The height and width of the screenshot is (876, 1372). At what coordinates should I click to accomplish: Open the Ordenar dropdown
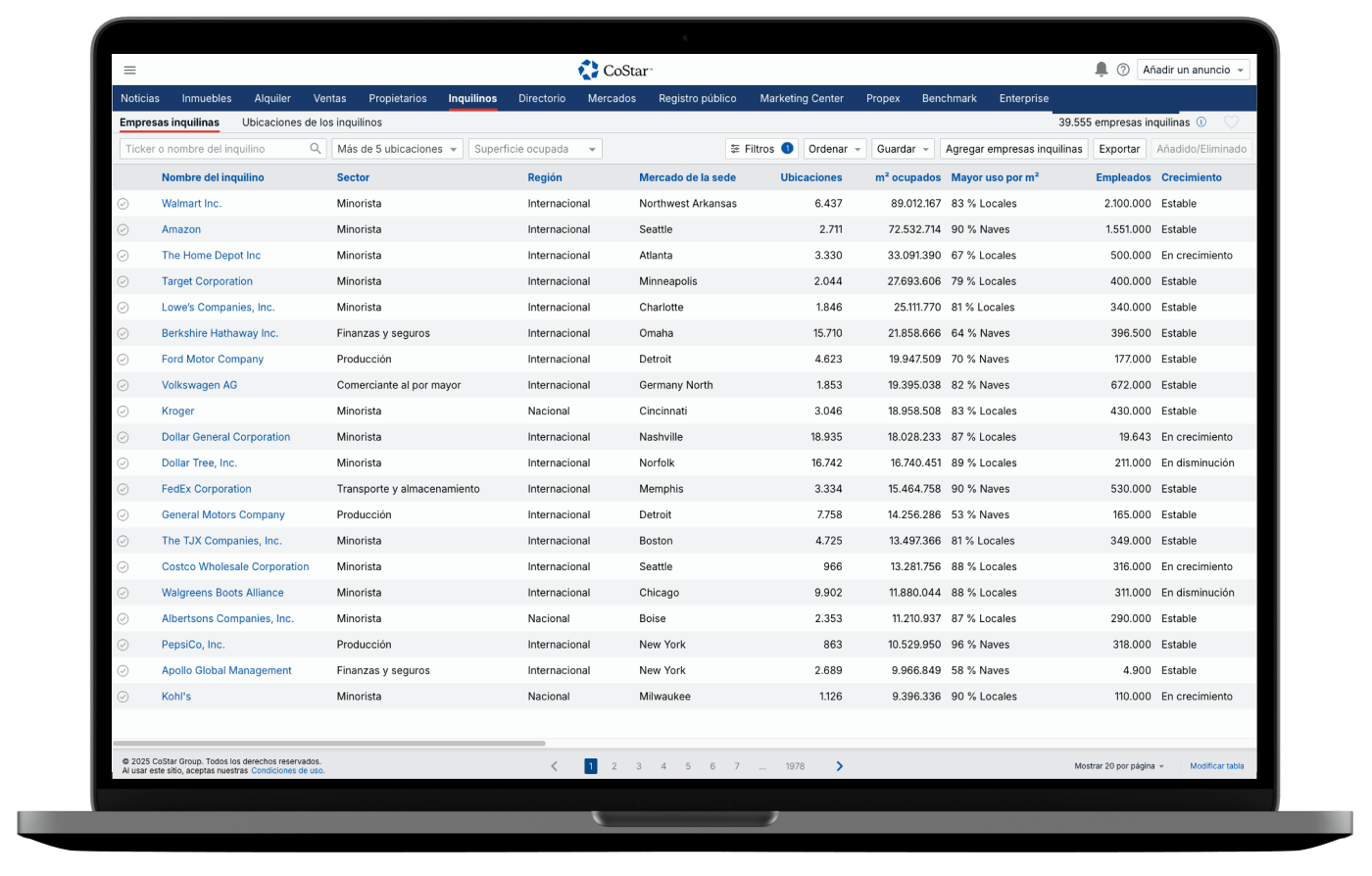tap(835, 149)
